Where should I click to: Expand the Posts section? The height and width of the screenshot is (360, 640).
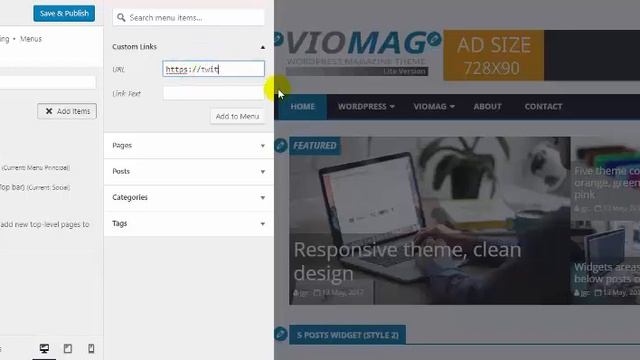coord(189,171)
